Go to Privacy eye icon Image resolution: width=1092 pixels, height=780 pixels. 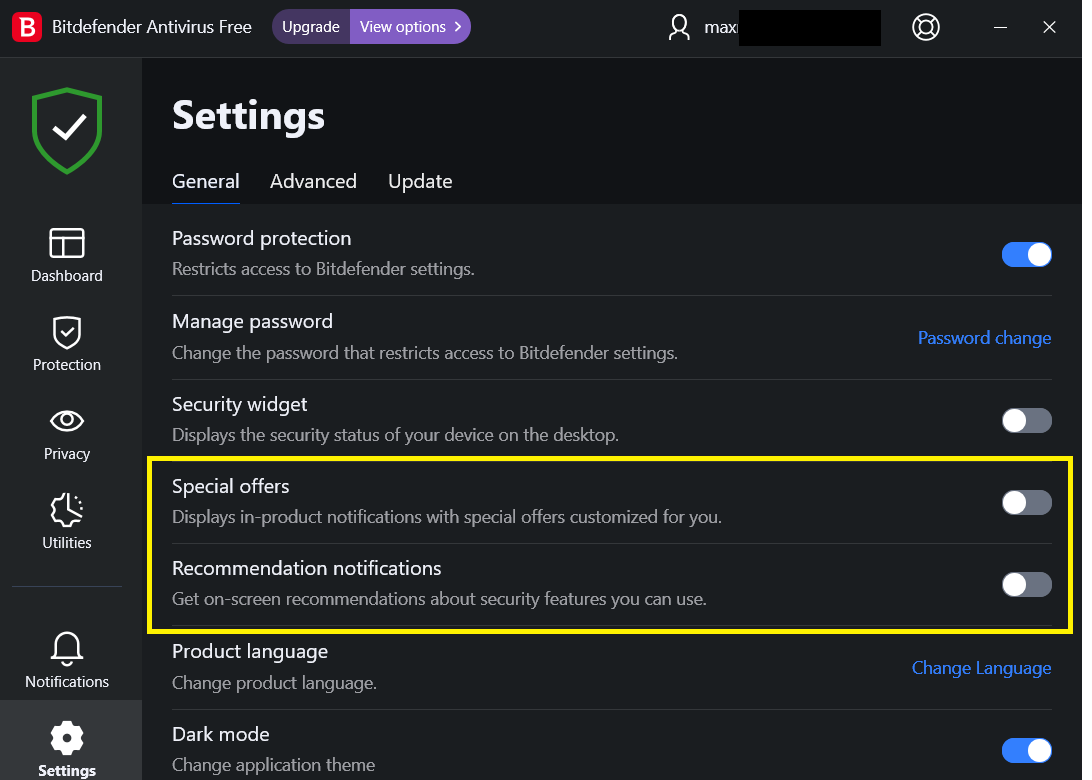click(67, 421)
